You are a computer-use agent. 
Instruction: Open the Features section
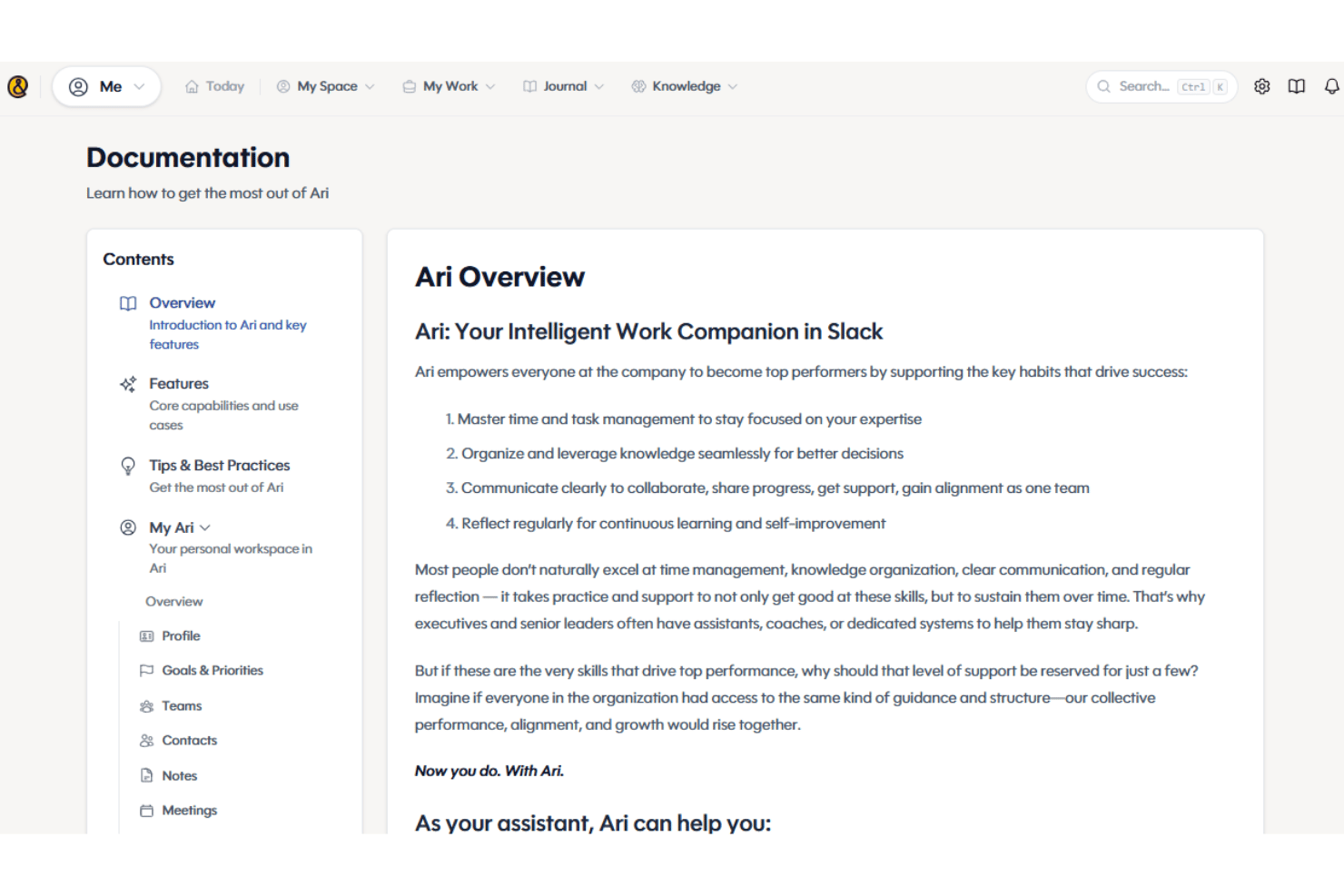(179, 383)
